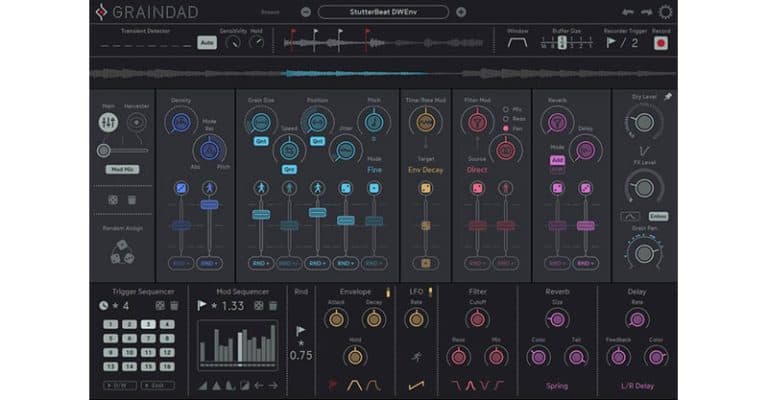768x400 pixels.
Task: Click the LFO running man icon
Action: tap(416, 357)
